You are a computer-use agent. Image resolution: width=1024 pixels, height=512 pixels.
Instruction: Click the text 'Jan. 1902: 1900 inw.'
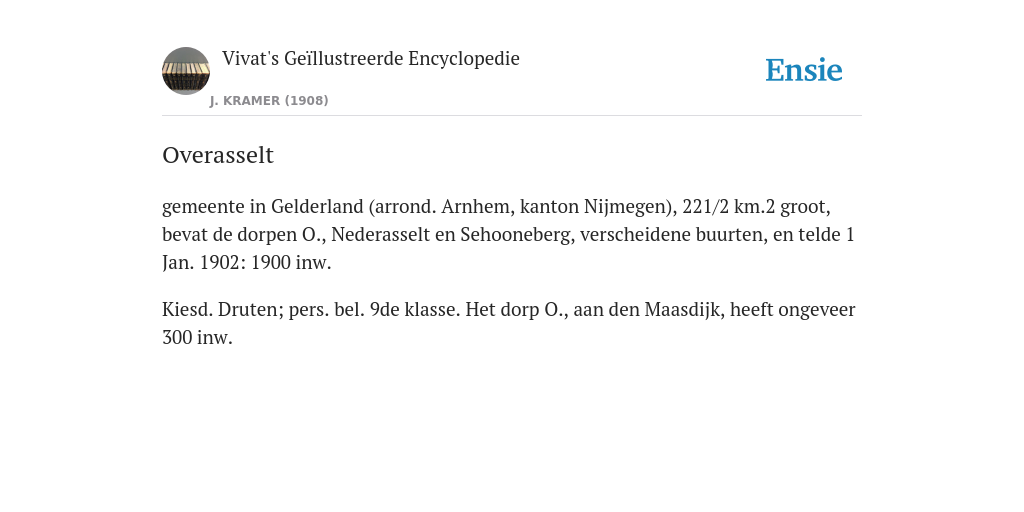point(247,263)
